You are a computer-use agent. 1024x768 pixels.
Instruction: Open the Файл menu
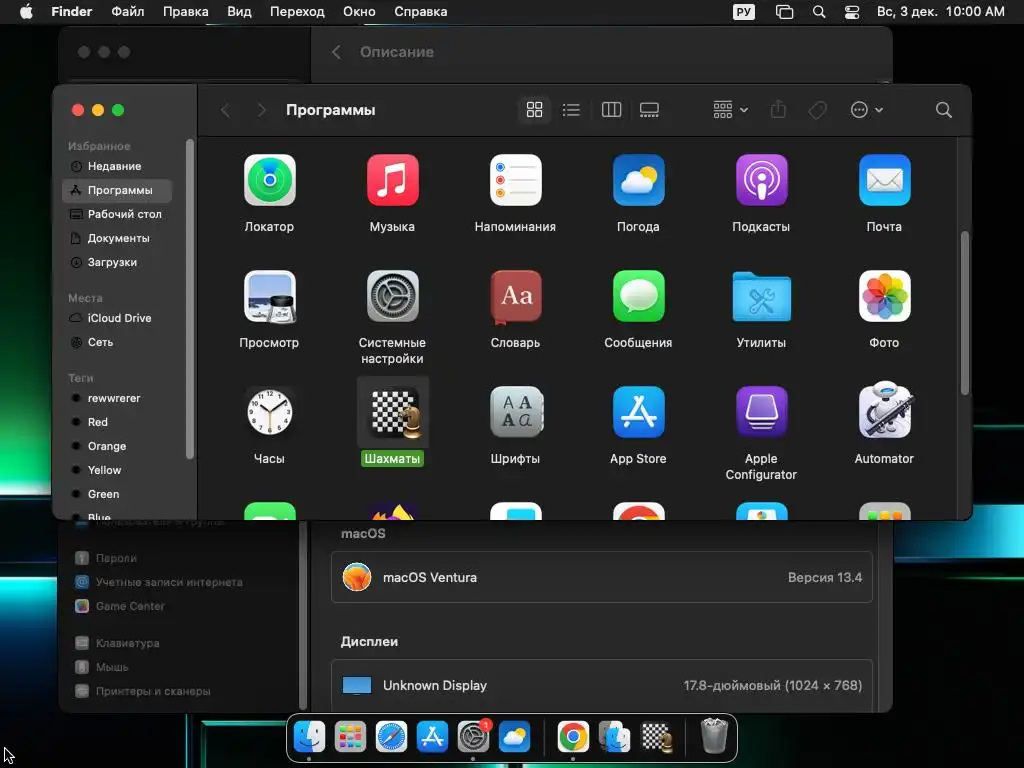pos(127,12)
